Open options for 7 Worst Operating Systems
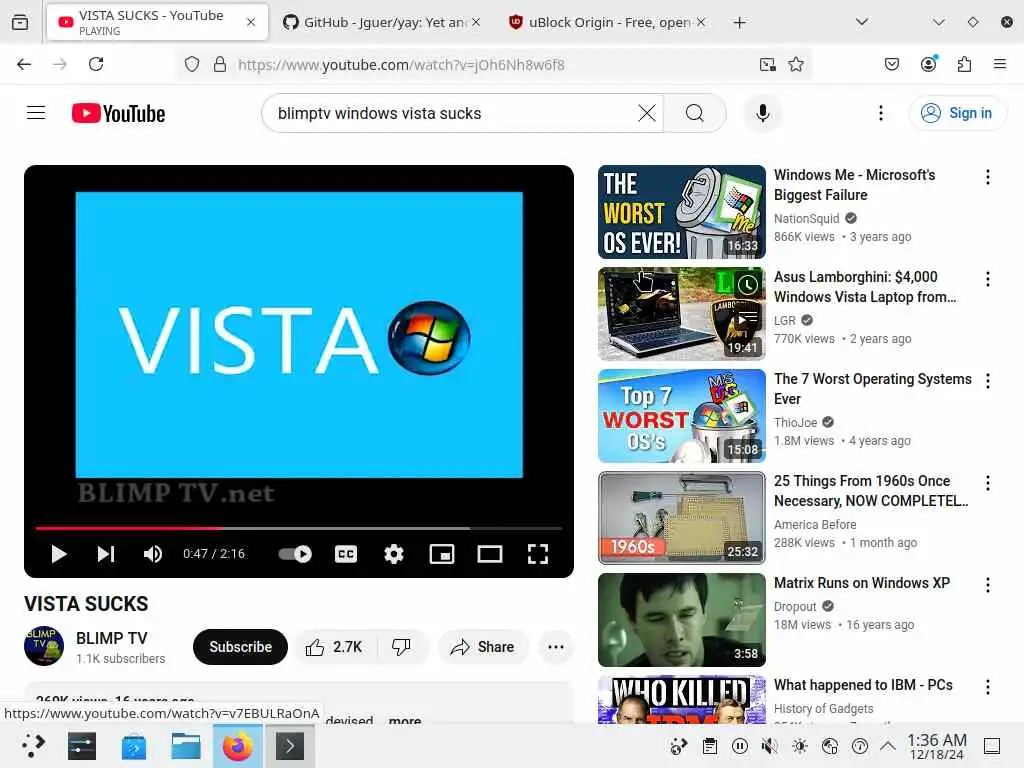This screenshot has height=768, width=1024. [x=987, y=381]
